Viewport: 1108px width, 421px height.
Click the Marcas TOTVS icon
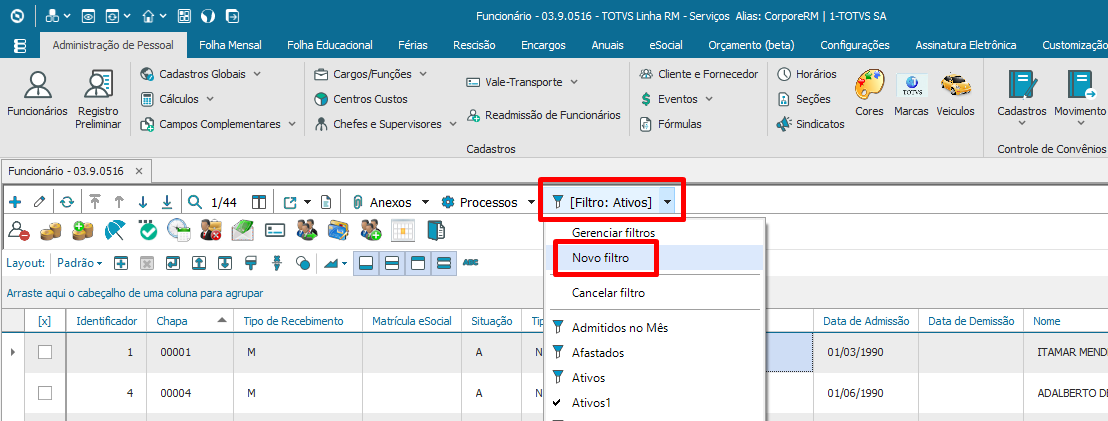coord(912,94)
